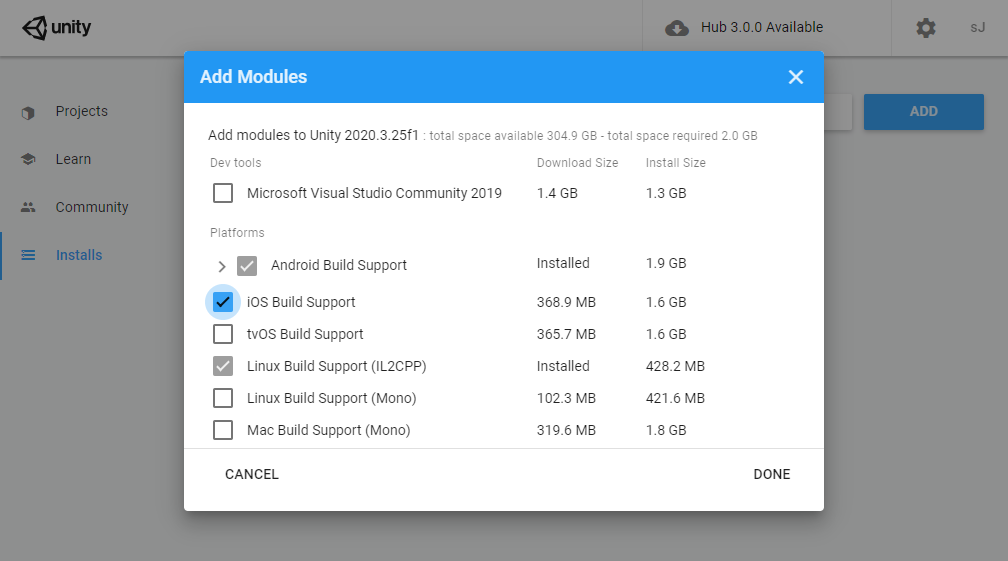The width and height of the screenshot is (1008, 561).
Task: Check Microsoft Visual Studio Community 2019 checkbox
Action: 223,193
